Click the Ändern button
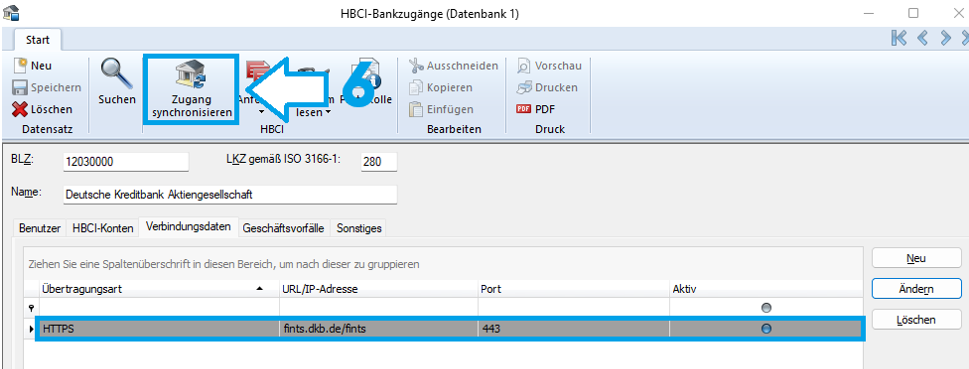Image resolution: width=969 pixels, height=369 pixels. tap(916, 289)
